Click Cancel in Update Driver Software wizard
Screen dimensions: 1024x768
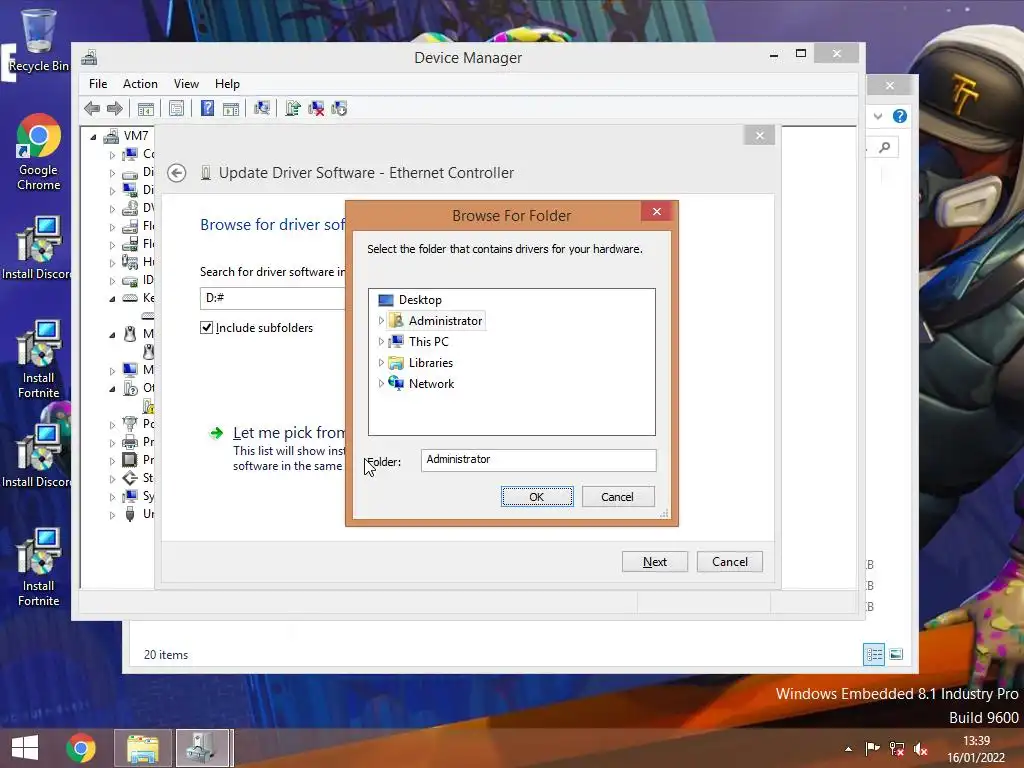729,562
